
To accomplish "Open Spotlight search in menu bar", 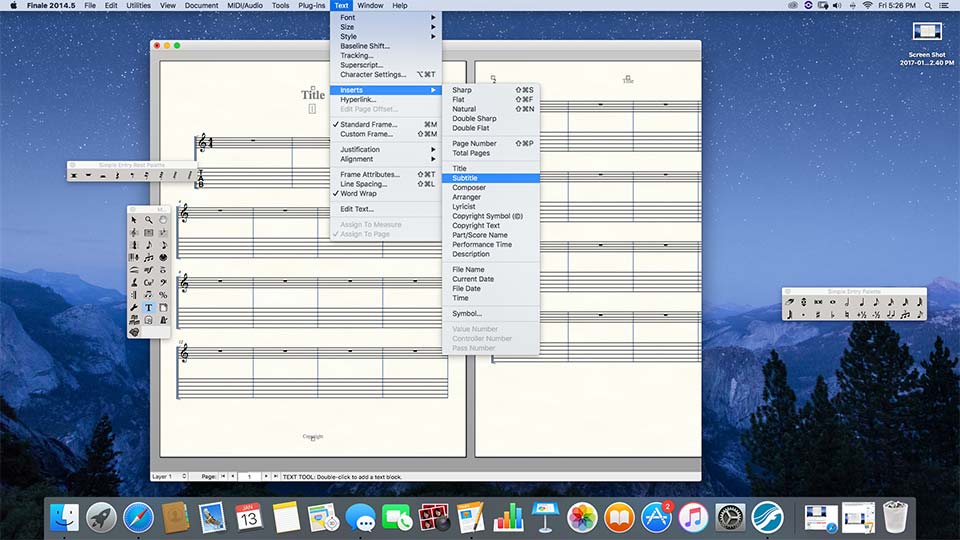I will [928, 6].
